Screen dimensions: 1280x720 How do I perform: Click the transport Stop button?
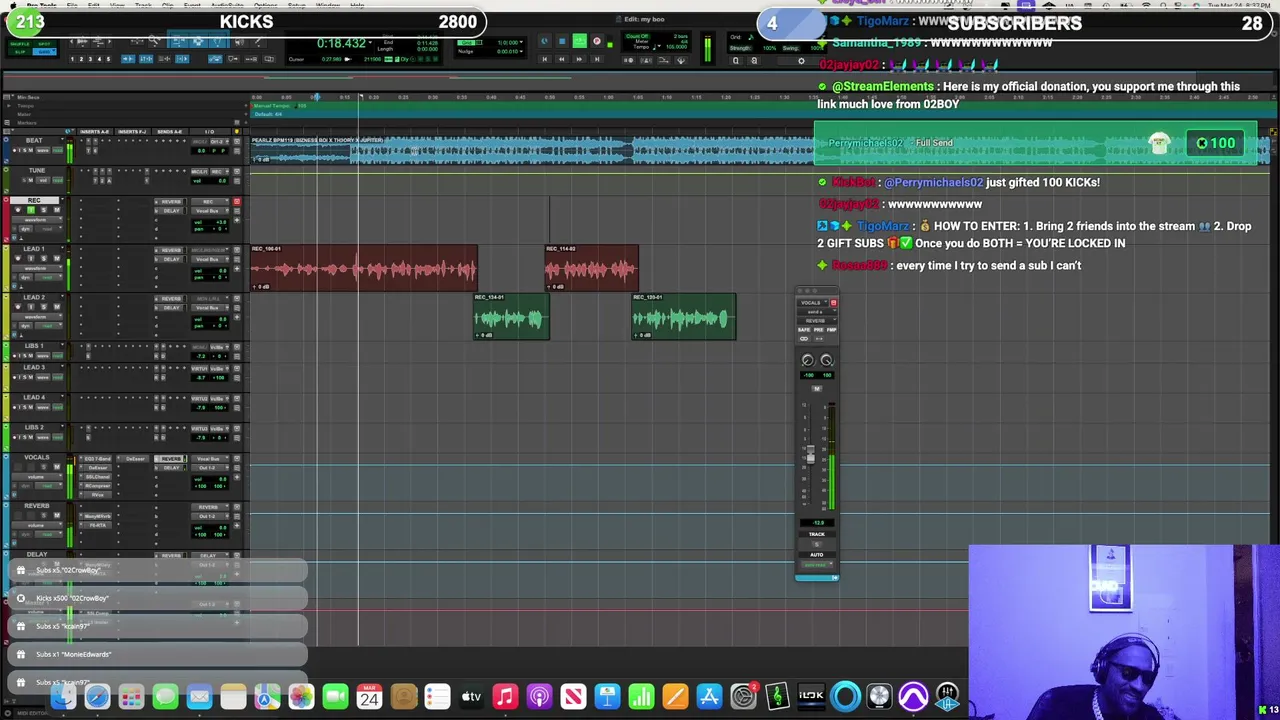click(x=562, y=41)
